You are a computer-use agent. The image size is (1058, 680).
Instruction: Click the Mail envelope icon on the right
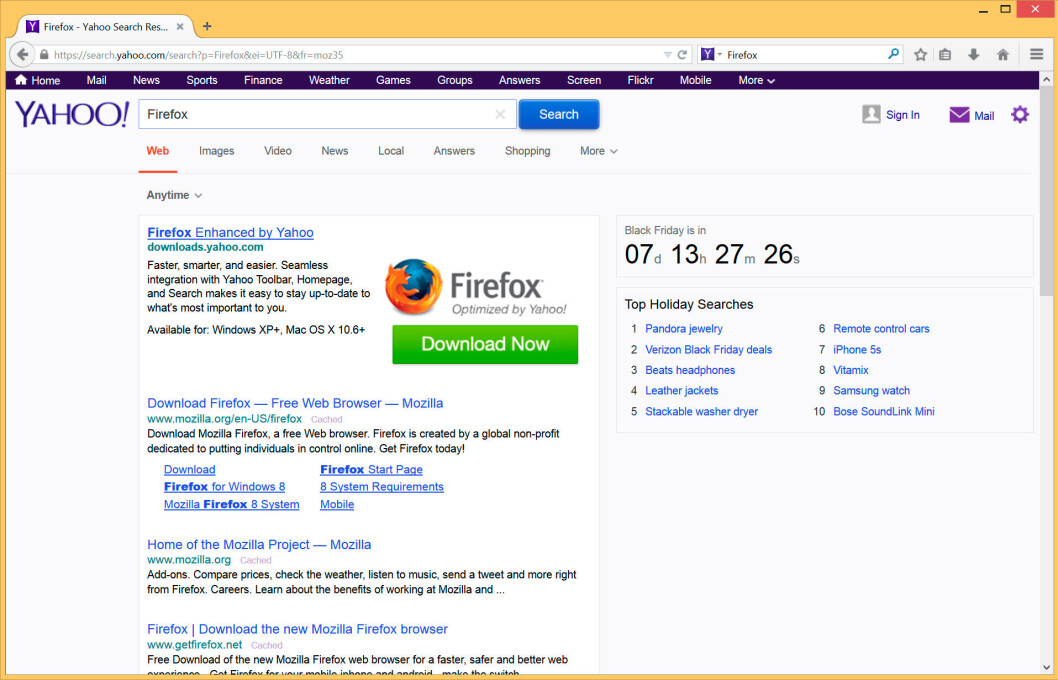click(x=959, y=115)
